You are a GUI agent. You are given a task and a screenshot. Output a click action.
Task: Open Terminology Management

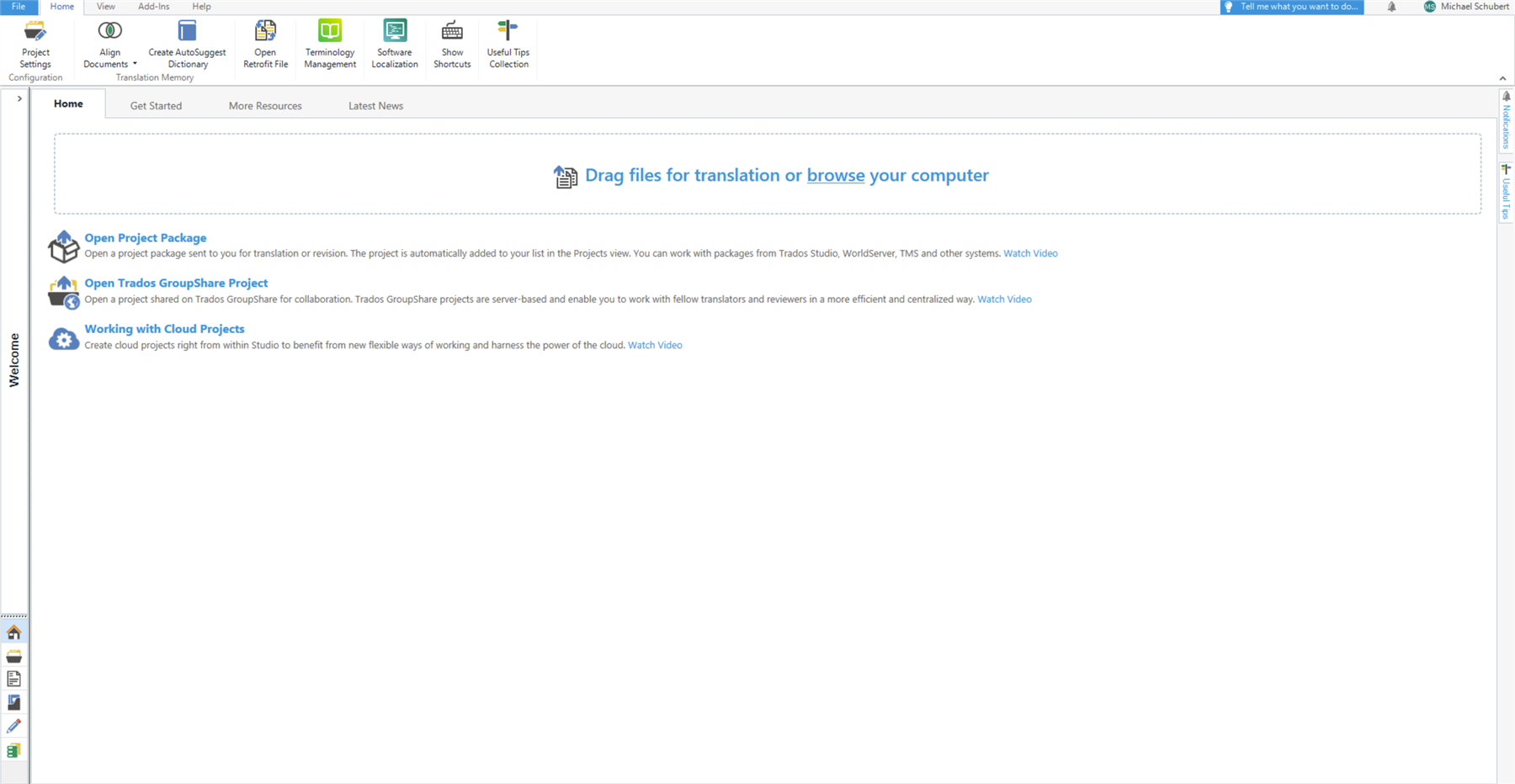[330, 45]
